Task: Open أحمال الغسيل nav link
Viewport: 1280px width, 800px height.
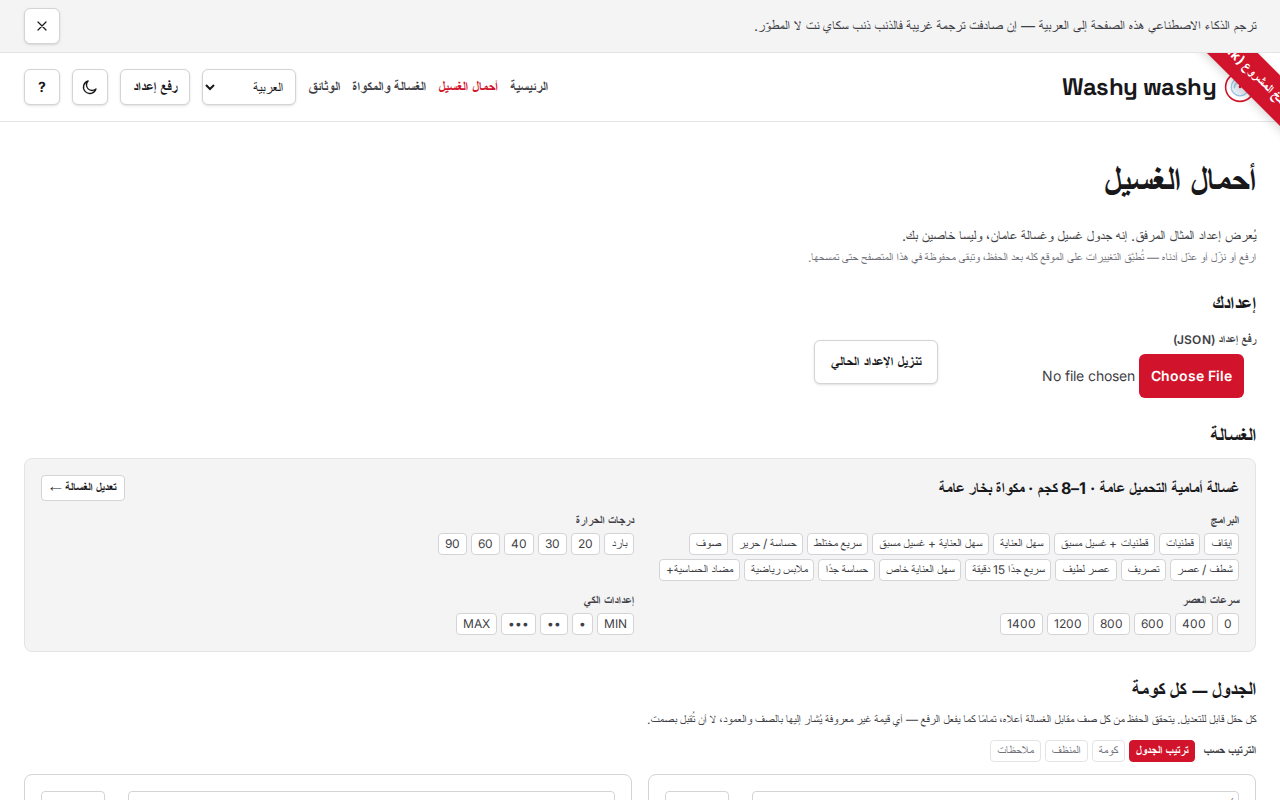Action: coord(468,87)
